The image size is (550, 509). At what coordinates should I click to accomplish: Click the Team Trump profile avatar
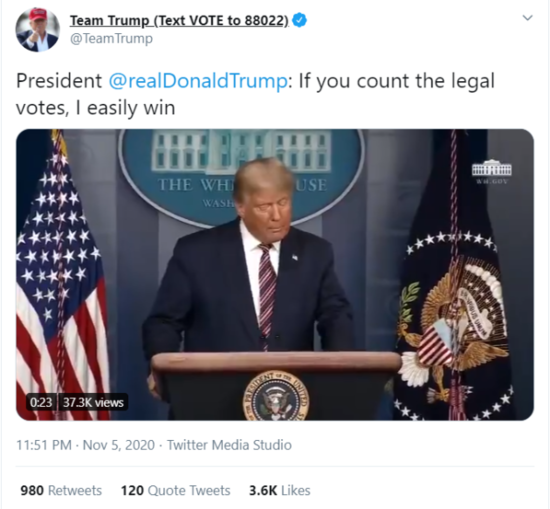click(x=37, y=29)
